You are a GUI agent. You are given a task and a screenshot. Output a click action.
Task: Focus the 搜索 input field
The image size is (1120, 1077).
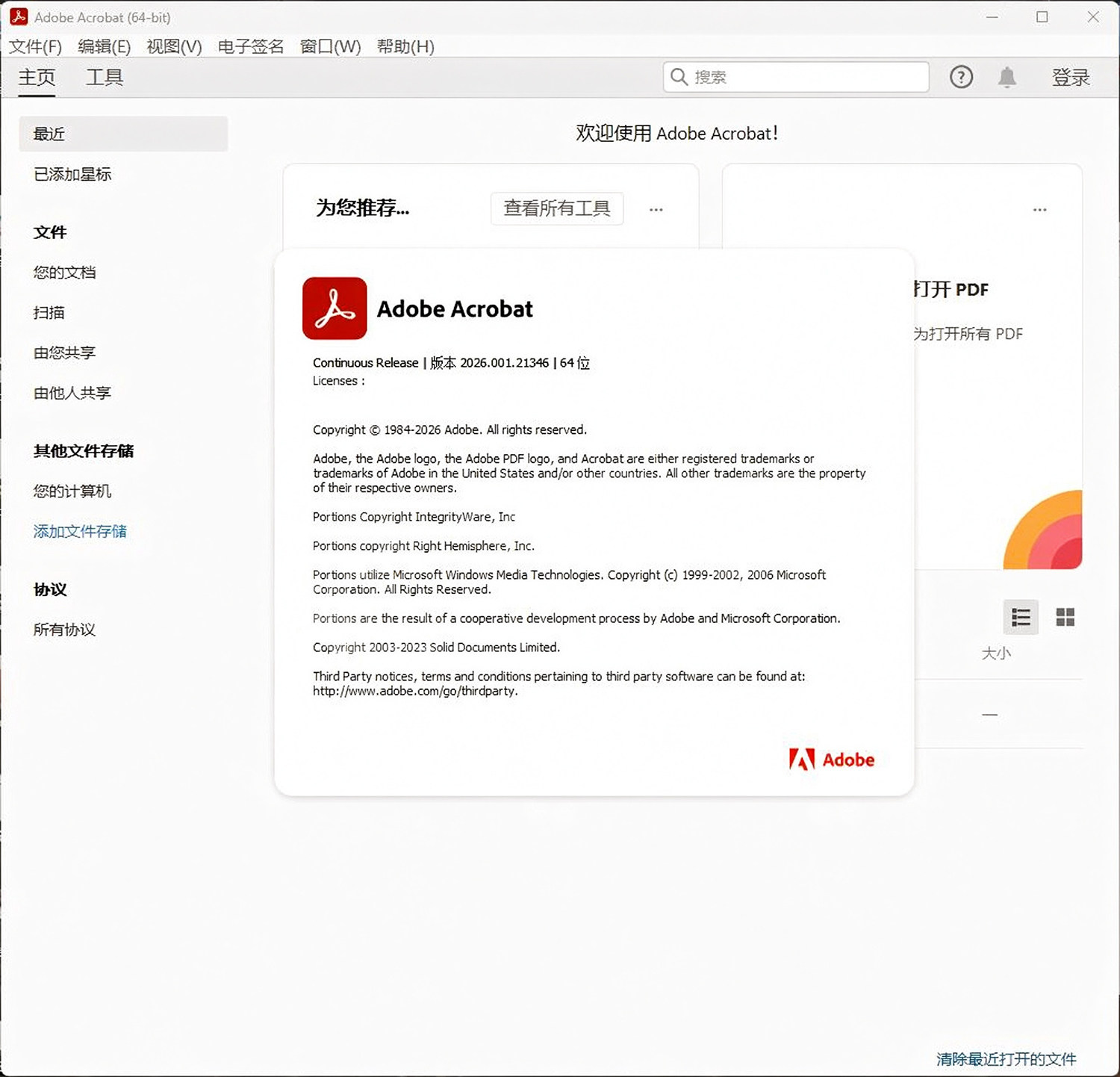click(796, 77)
